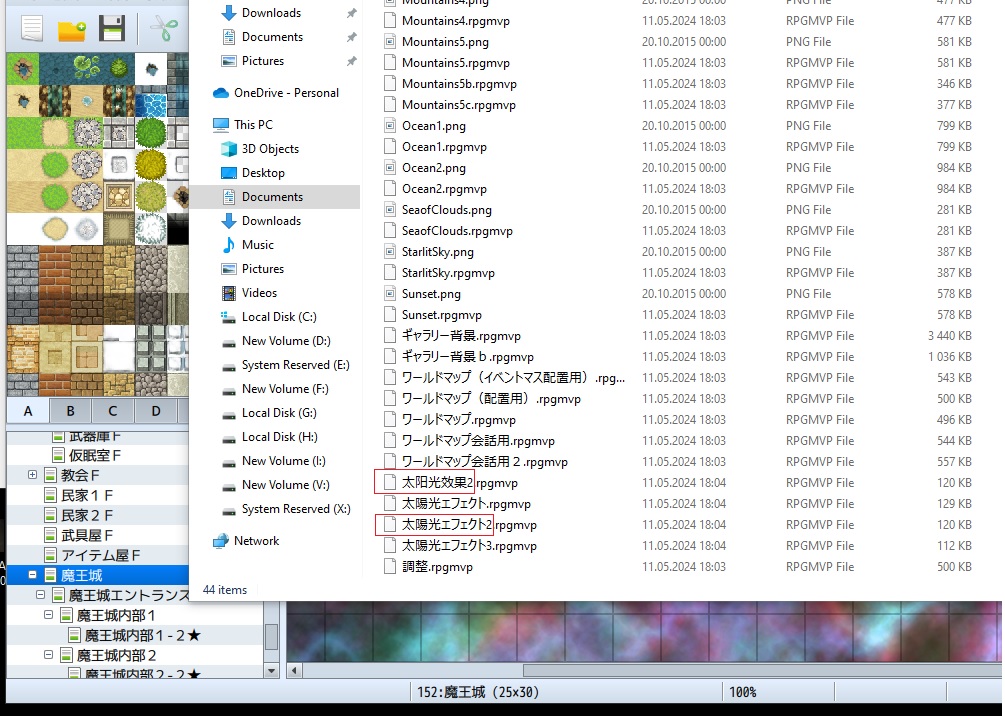Switch to tileset tab D

(x=155, y=411)
